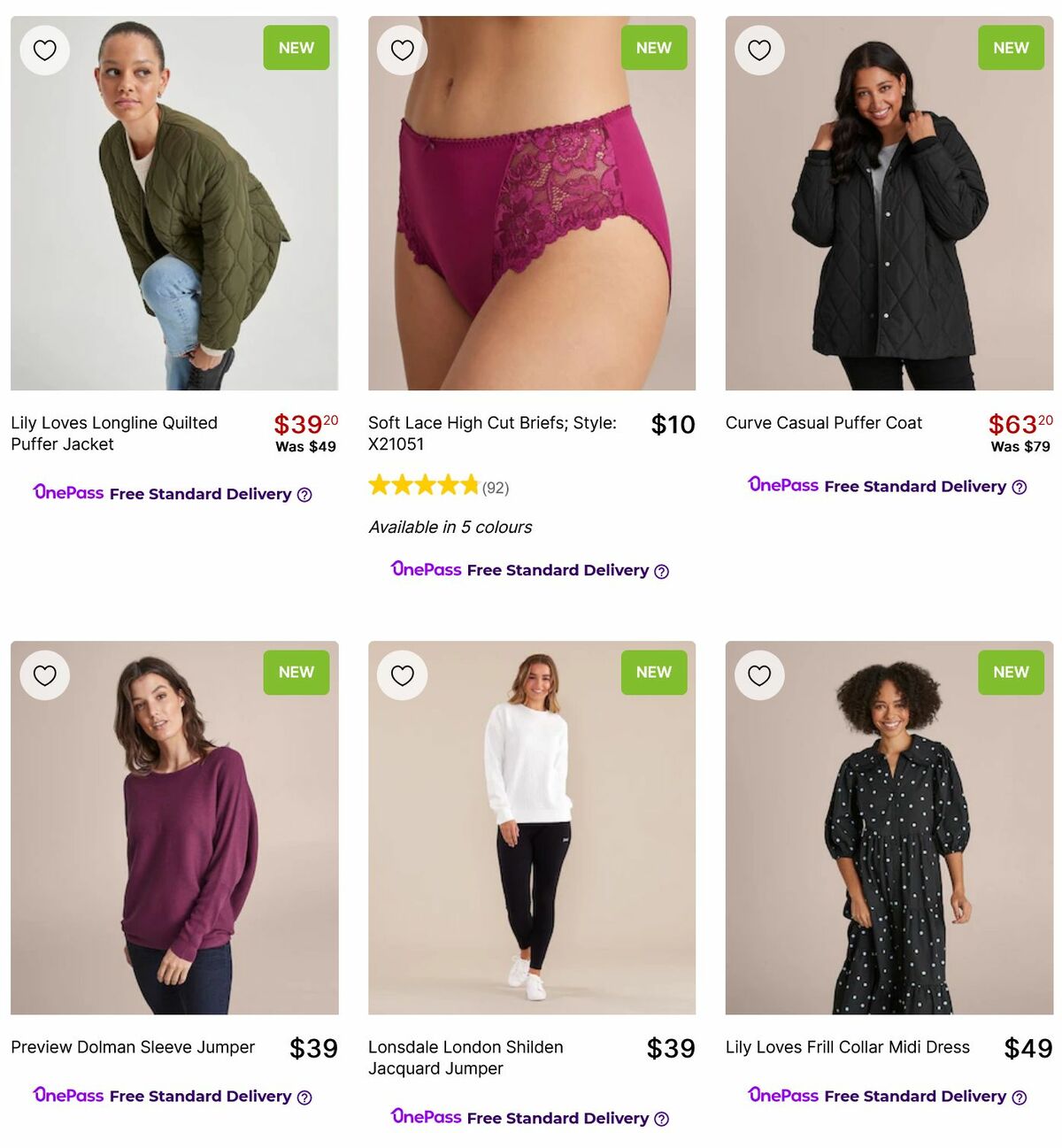Click the help icon under the midi dress
1062x1148 pixels.
coord(1020,1097)
